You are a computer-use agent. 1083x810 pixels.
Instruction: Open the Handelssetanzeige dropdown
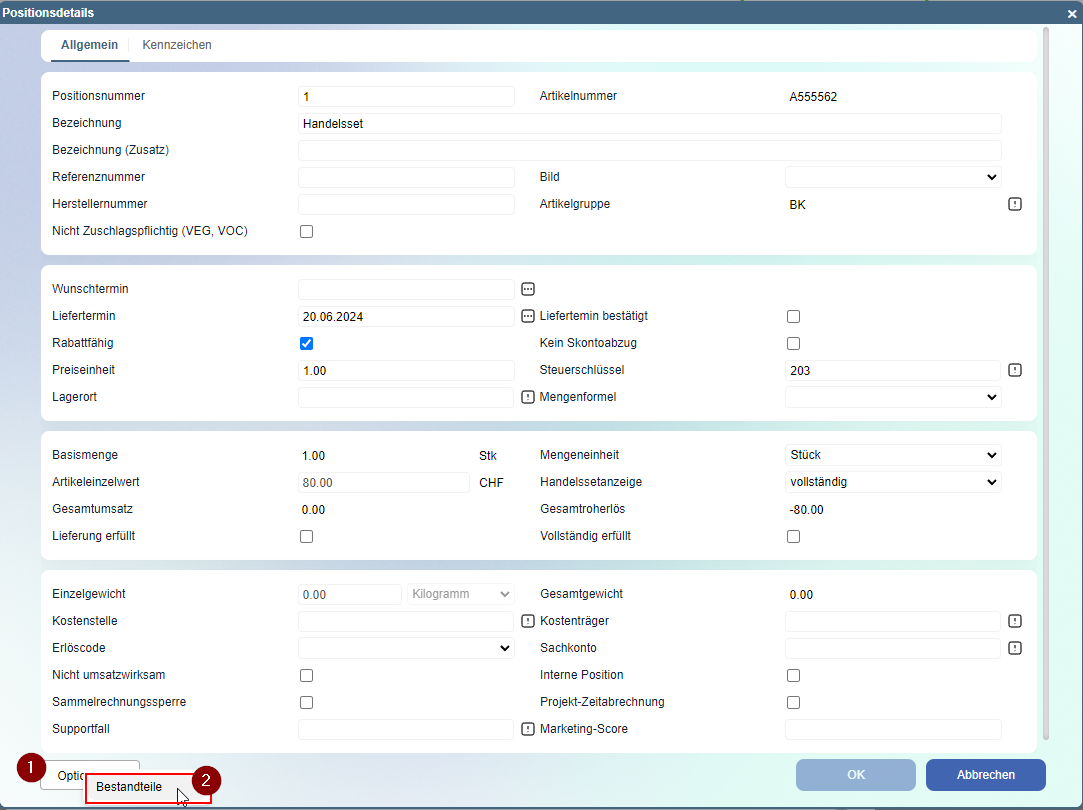(x=893, y=482)
